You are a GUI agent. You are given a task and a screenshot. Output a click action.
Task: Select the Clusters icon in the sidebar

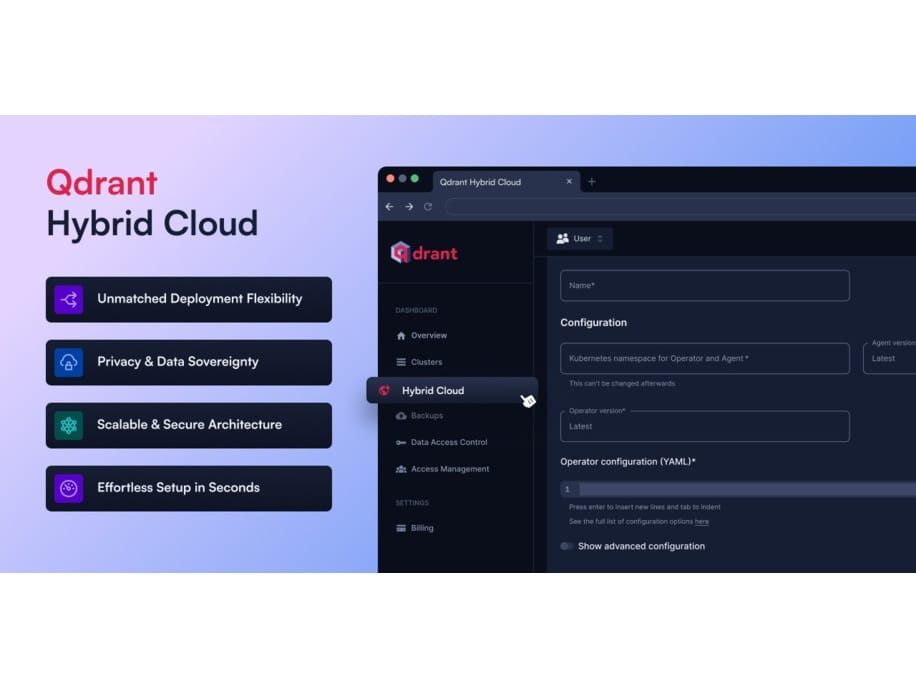point(400,362)
